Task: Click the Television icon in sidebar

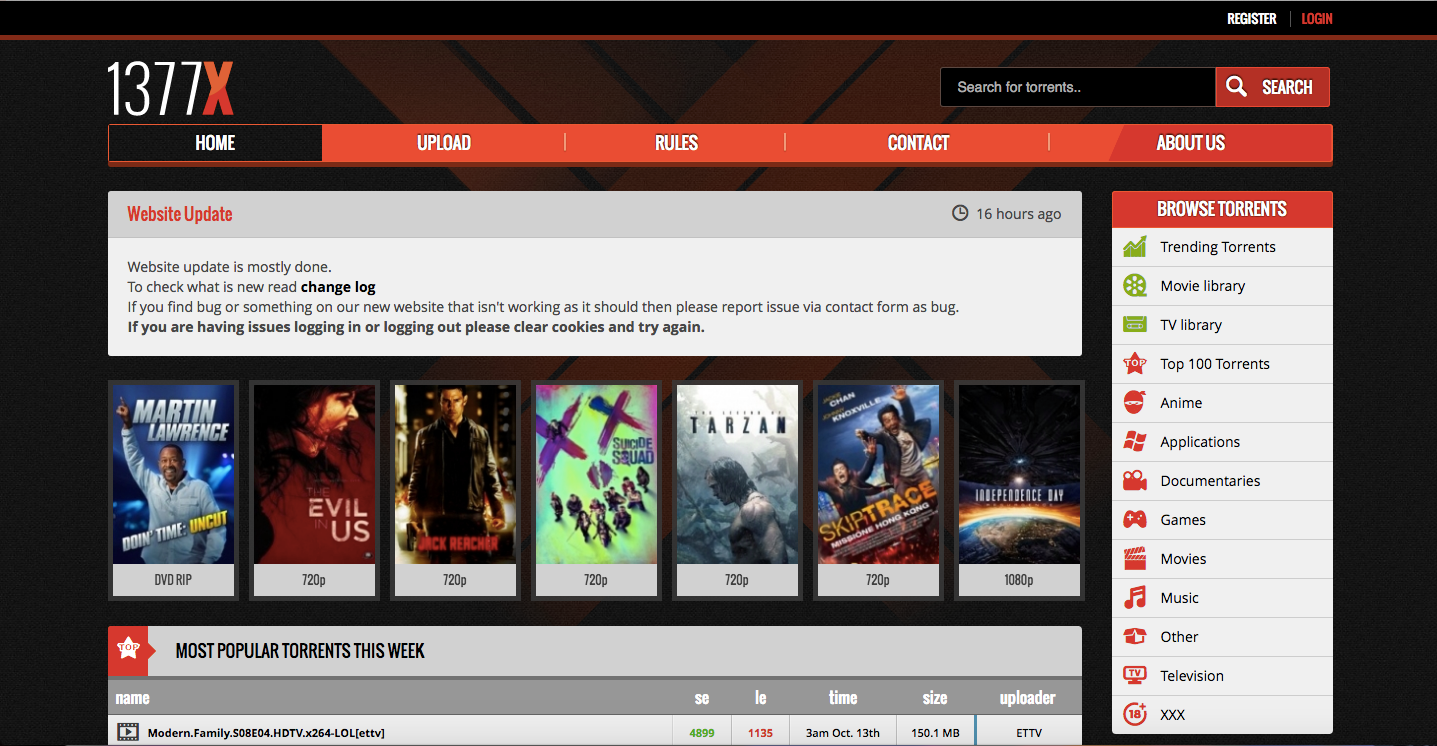Action: [1134, 675]
